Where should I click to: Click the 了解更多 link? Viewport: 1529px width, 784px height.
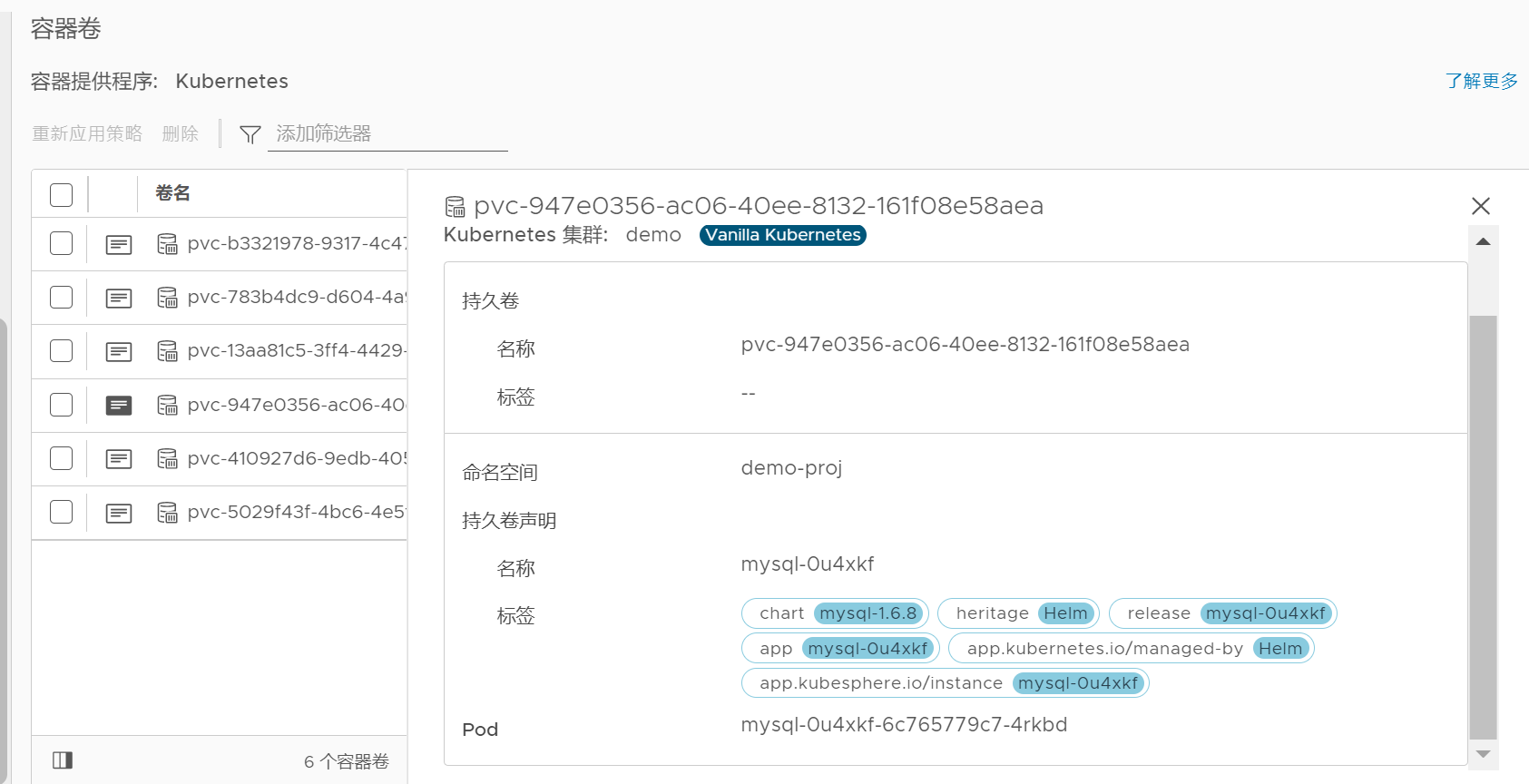(x=1482, y=81)
